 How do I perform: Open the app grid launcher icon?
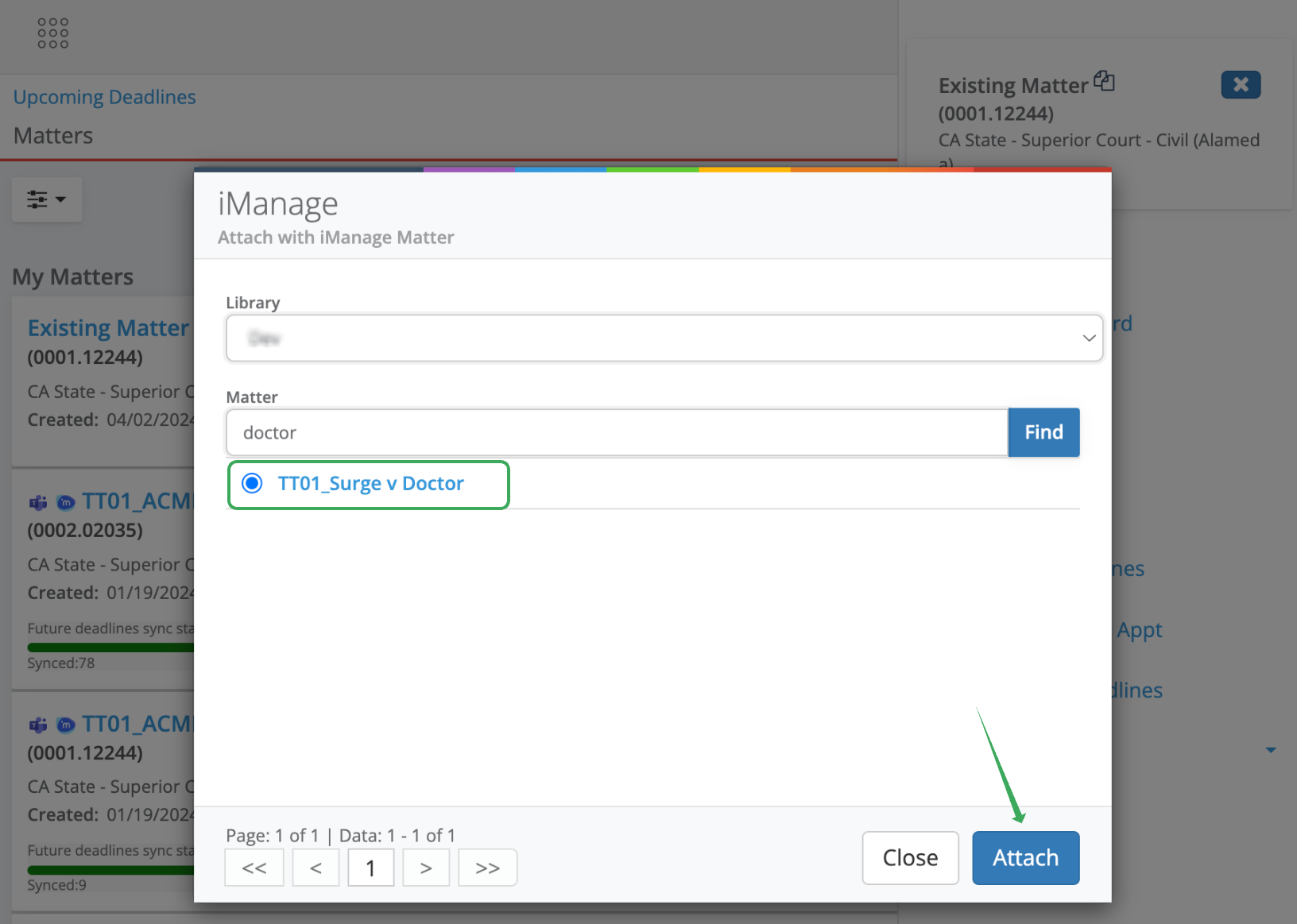[x=53, y=33]
